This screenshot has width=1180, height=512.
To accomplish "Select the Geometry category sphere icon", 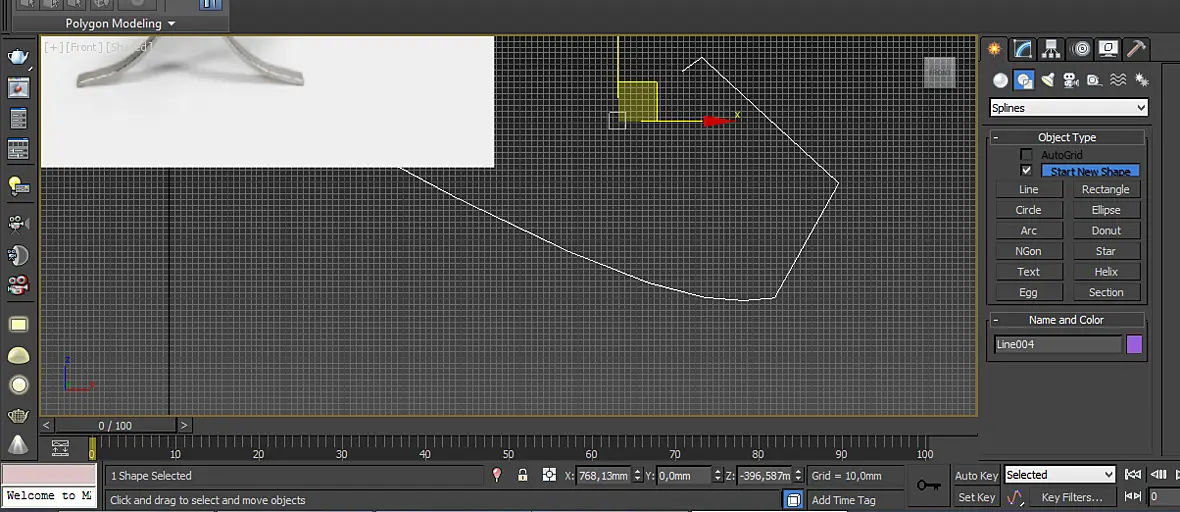I will pos(1000,80).
